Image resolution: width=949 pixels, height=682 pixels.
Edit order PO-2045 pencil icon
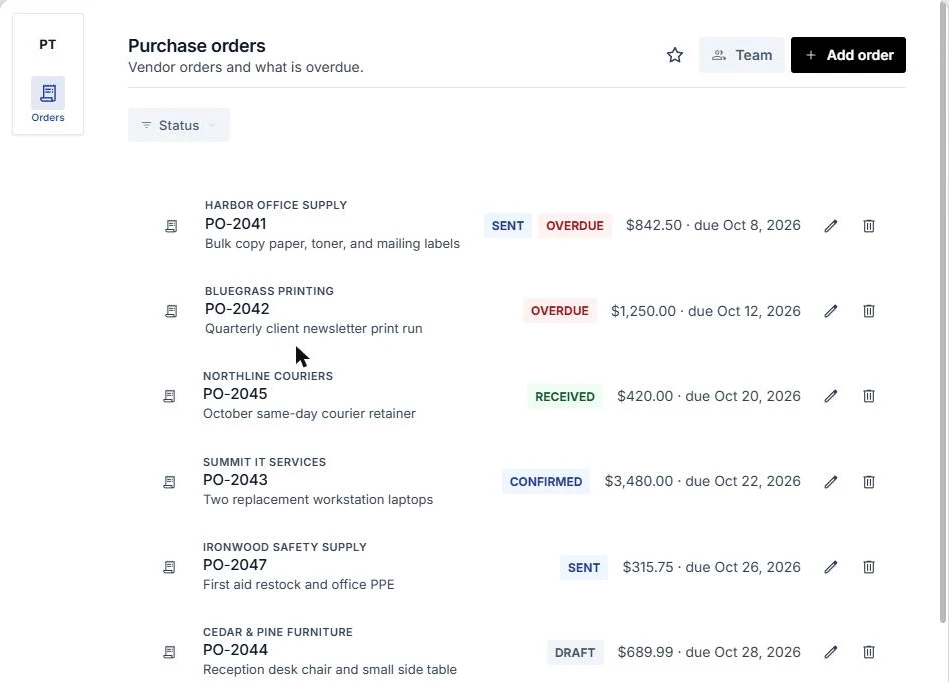click(x=830, y=396)
